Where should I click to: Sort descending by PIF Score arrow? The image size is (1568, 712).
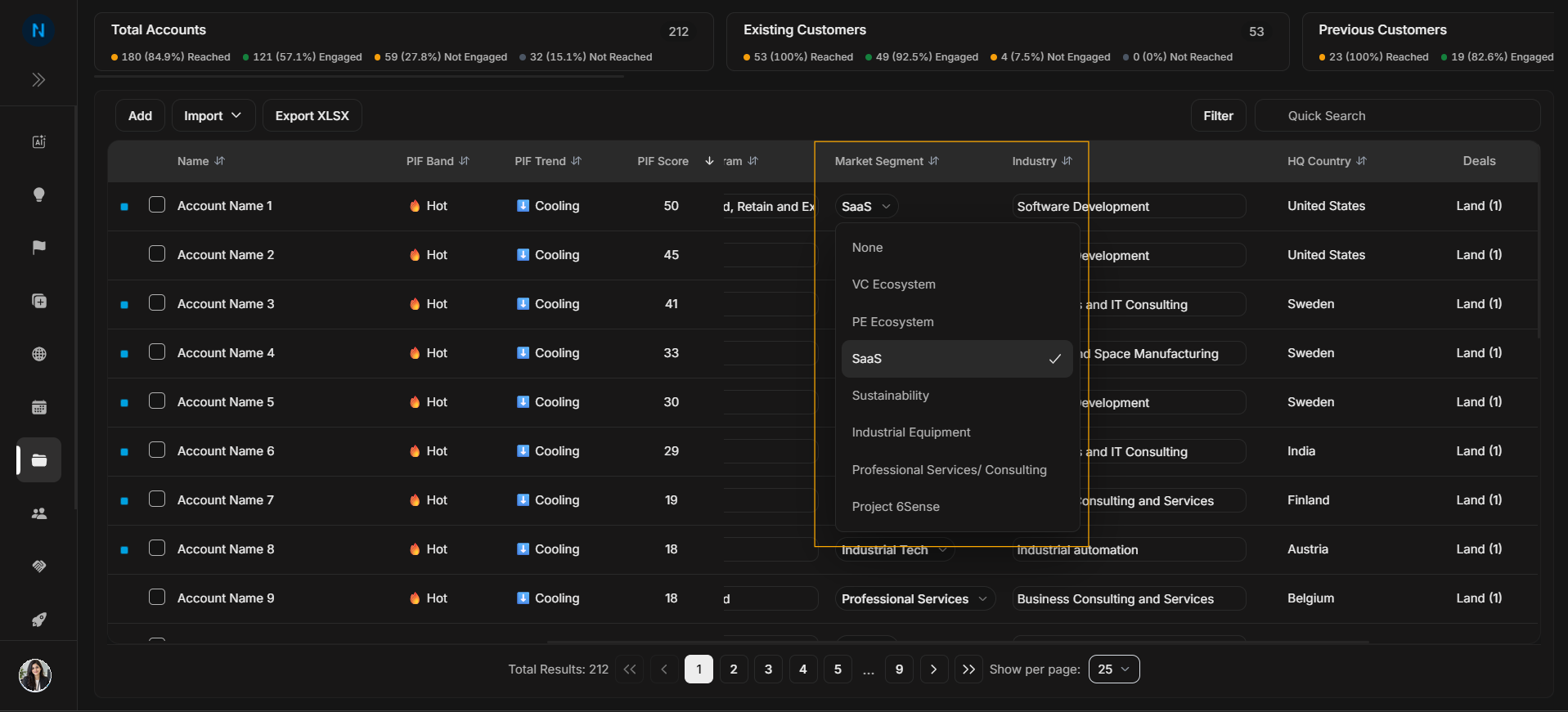click(709, 161)
